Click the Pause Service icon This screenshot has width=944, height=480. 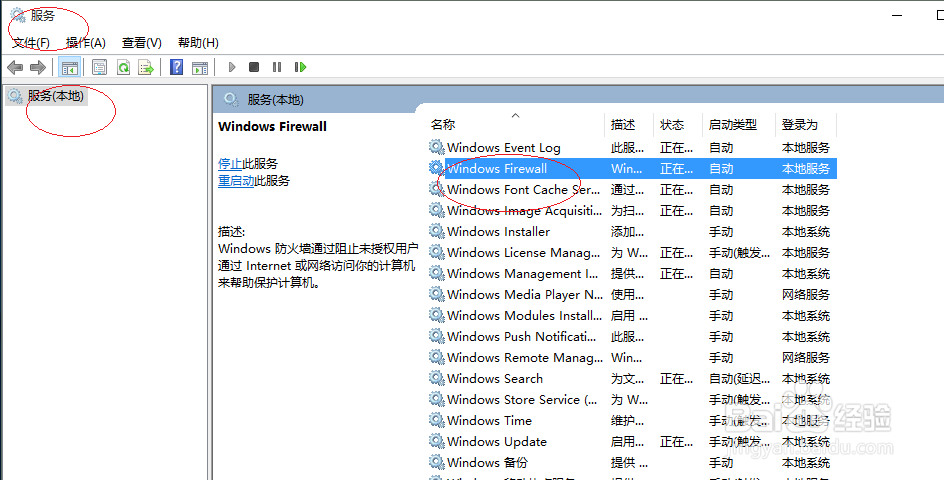point(277,67)
